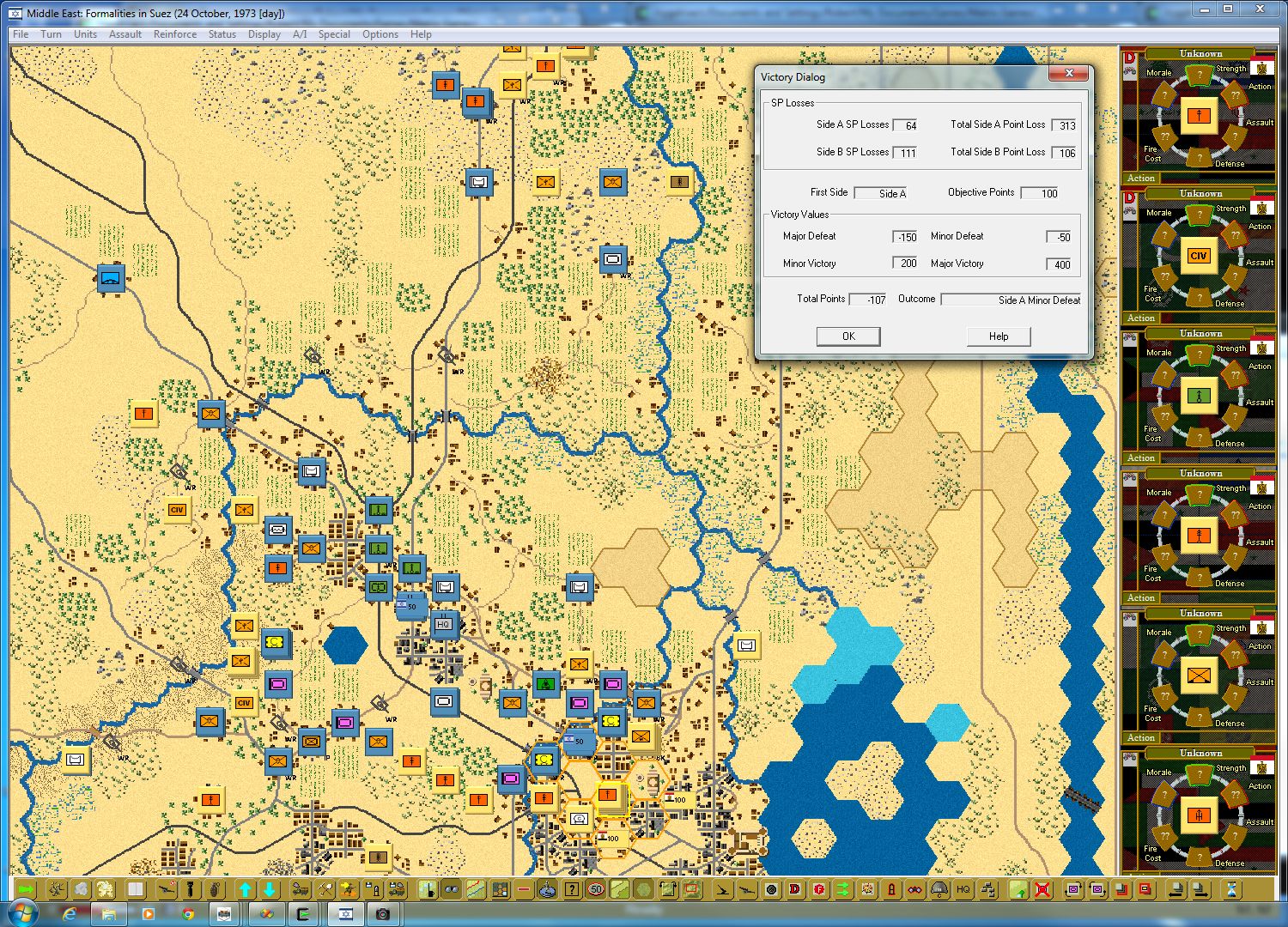The width and height of the screenshot is (1288, 927).
Task: Click the Outcome field showing Side A Minor Defeat
Action: click(1012, 300)
